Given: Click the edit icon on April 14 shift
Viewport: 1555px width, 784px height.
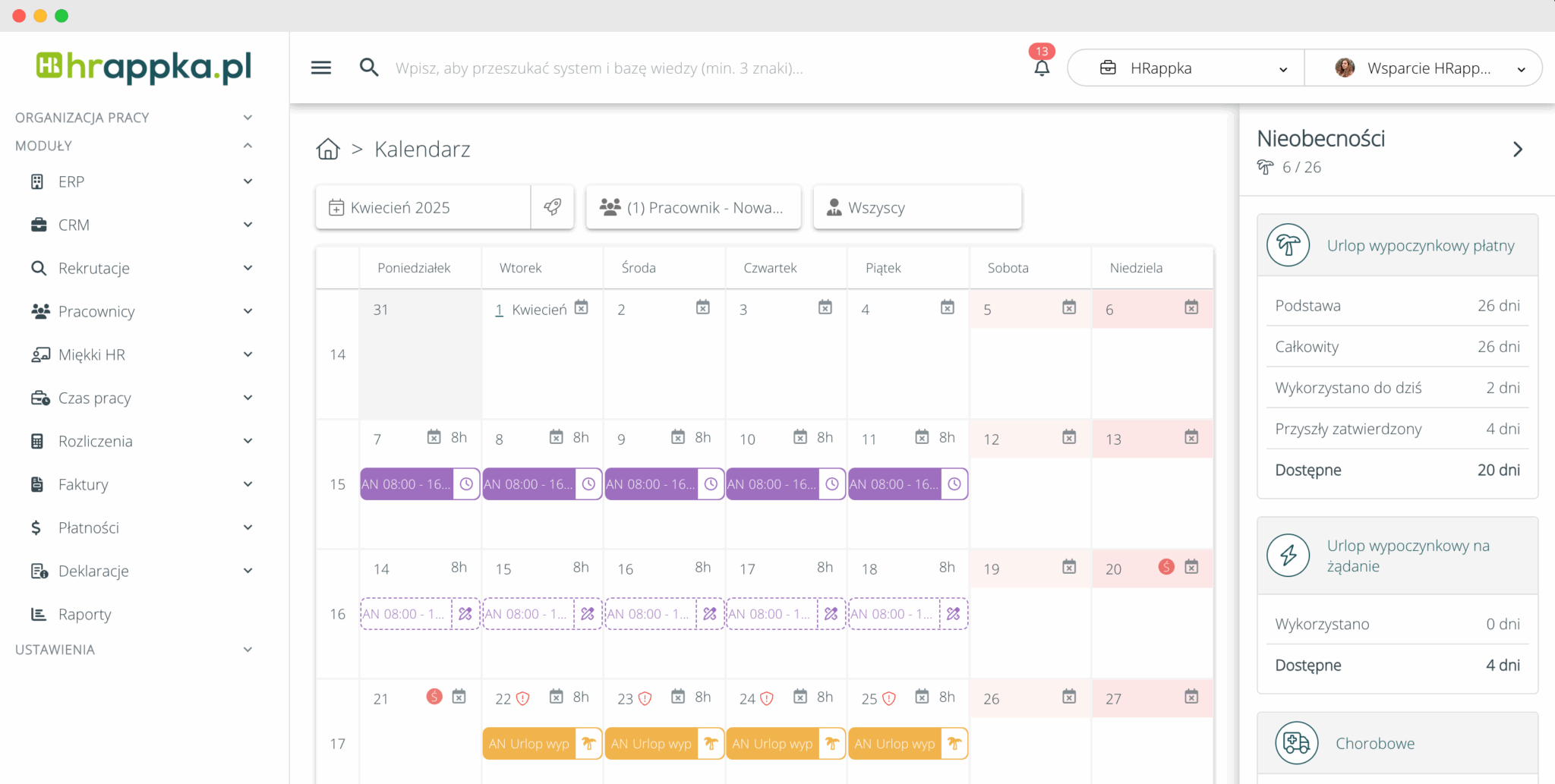Looking at the screenshot, I should point(465,614).
